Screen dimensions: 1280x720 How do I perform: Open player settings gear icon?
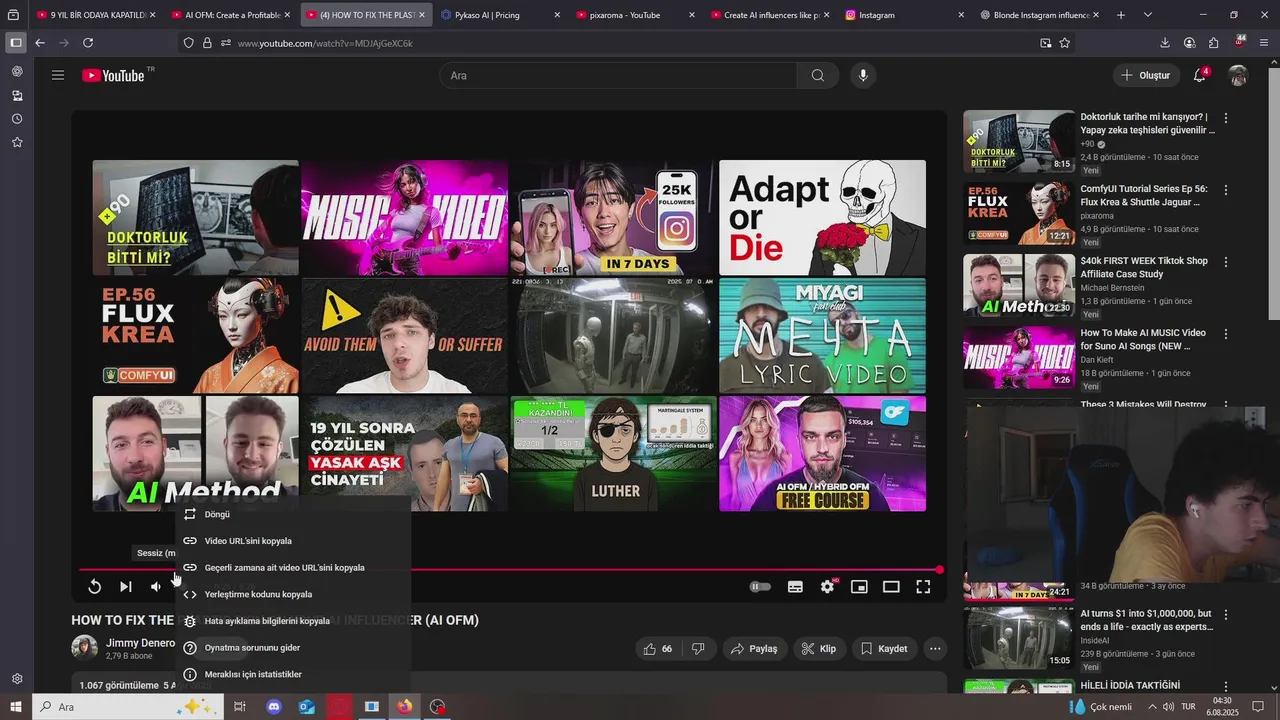827,587
